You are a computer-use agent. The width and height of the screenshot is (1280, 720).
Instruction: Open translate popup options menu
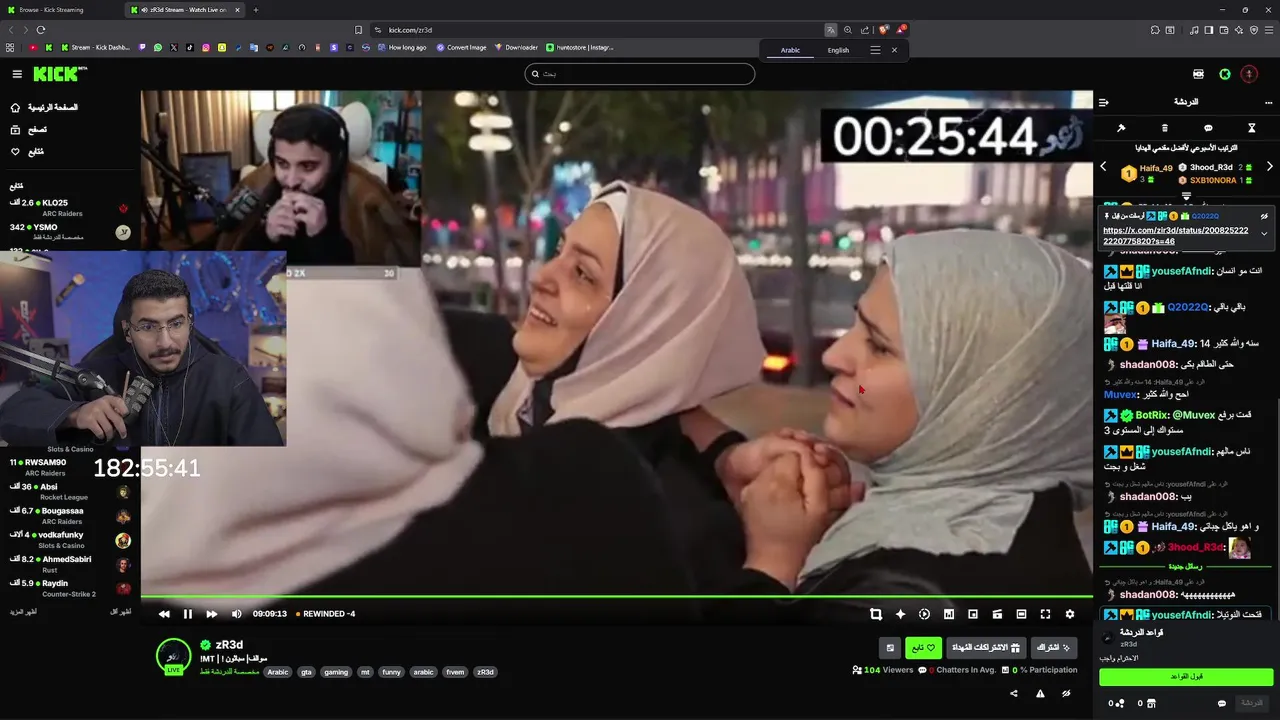(875, 50)
